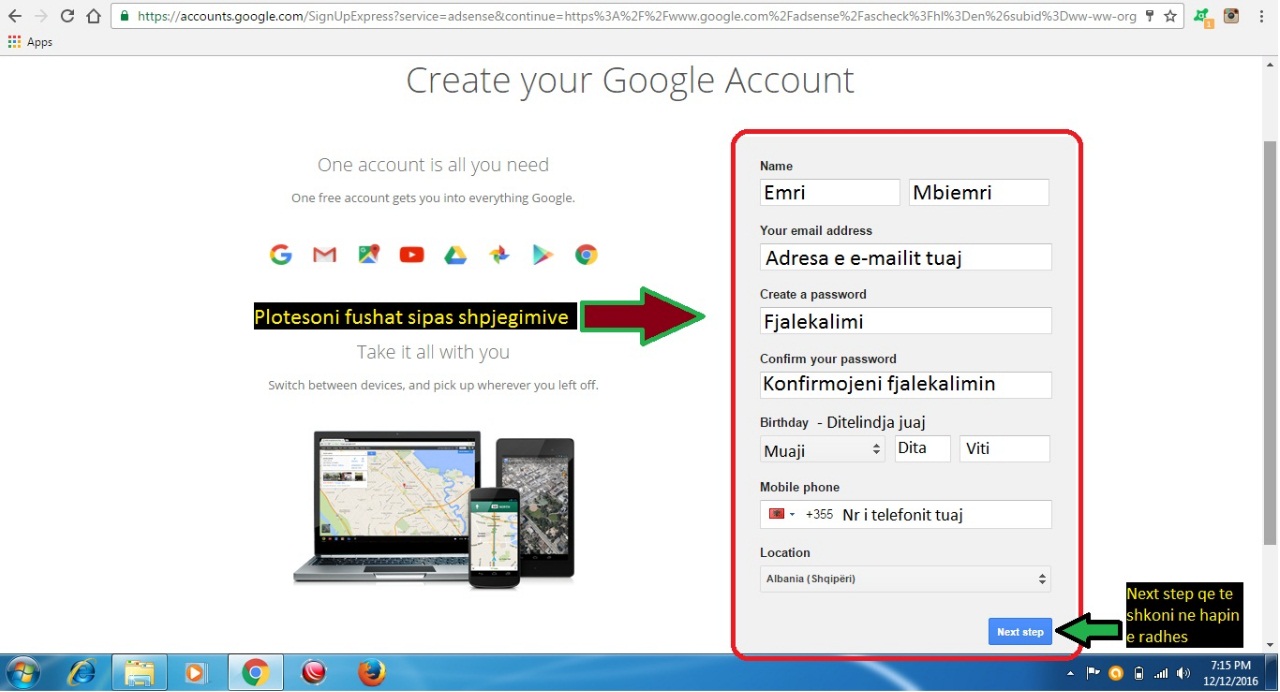Screen dimensions: 1280x692
Task: Click the browser forward arrow
Action: 41,16
